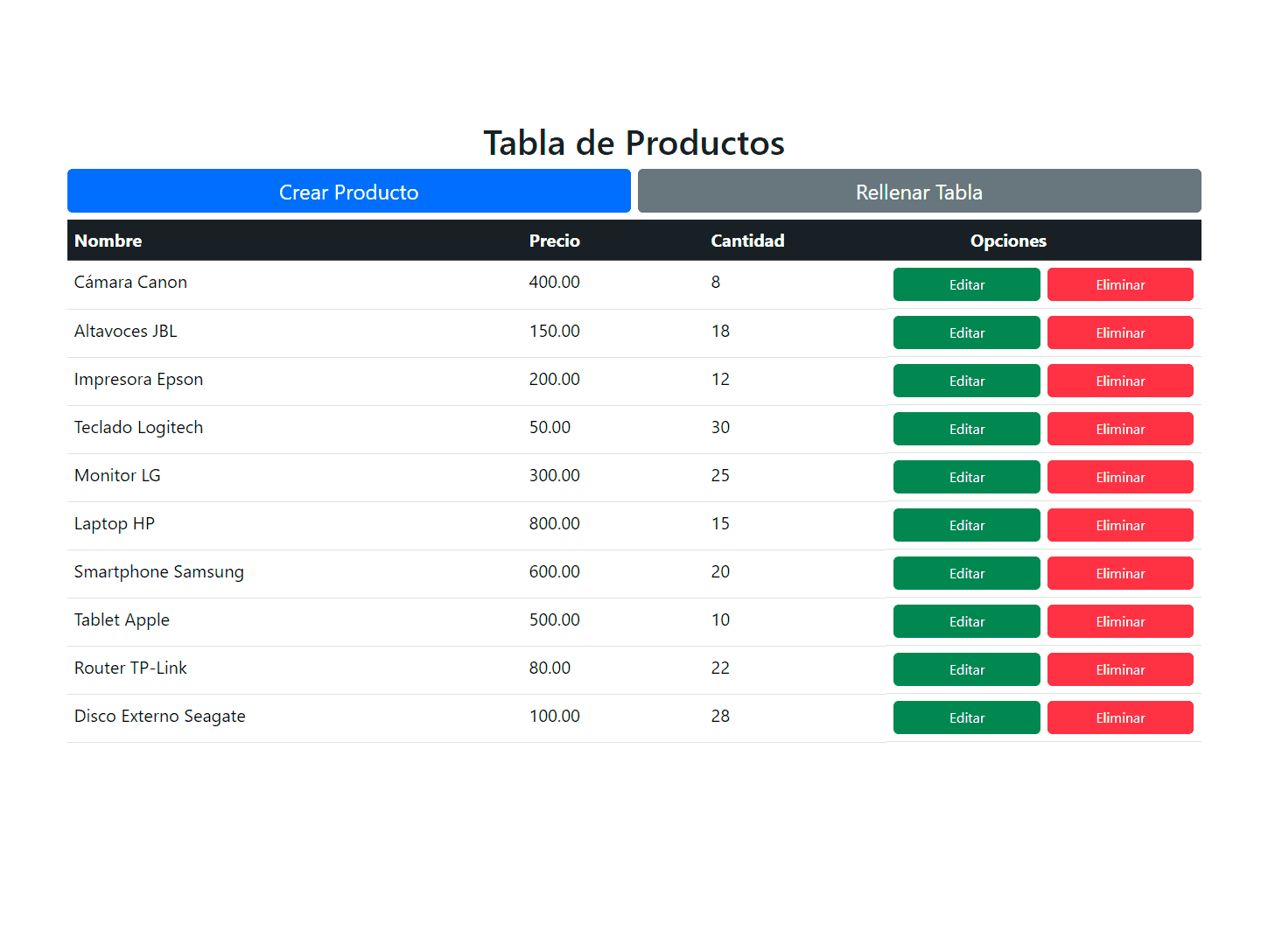Click quantity 10 of Tablet Apple

coord(795,621)
